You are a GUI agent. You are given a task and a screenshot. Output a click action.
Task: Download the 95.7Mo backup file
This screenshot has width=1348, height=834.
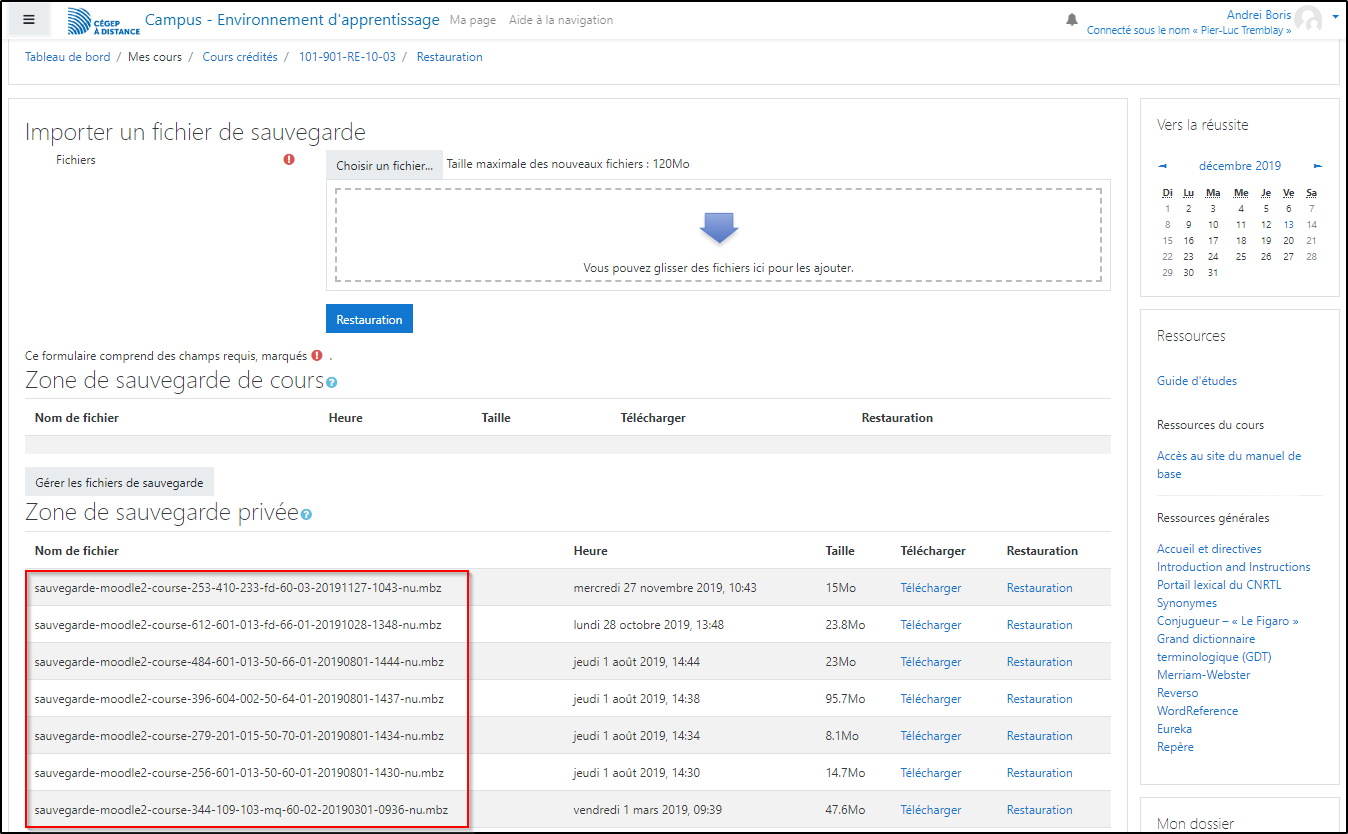click(x=930, y=699)
